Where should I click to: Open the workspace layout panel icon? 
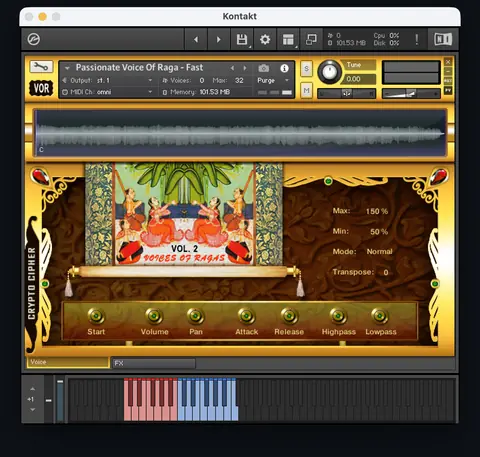[x=288, y=39]
